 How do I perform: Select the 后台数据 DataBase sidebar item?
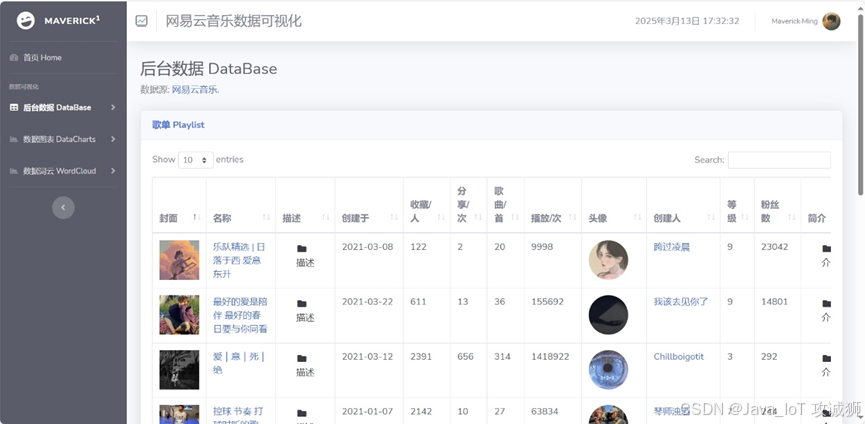[63, 108]
